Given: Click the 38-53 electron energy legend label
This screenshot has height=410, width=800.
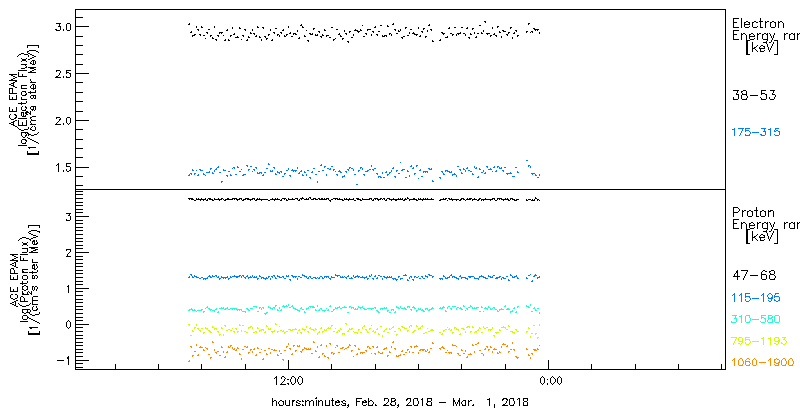Looking at the screenshot, I should tap(754, 95).
